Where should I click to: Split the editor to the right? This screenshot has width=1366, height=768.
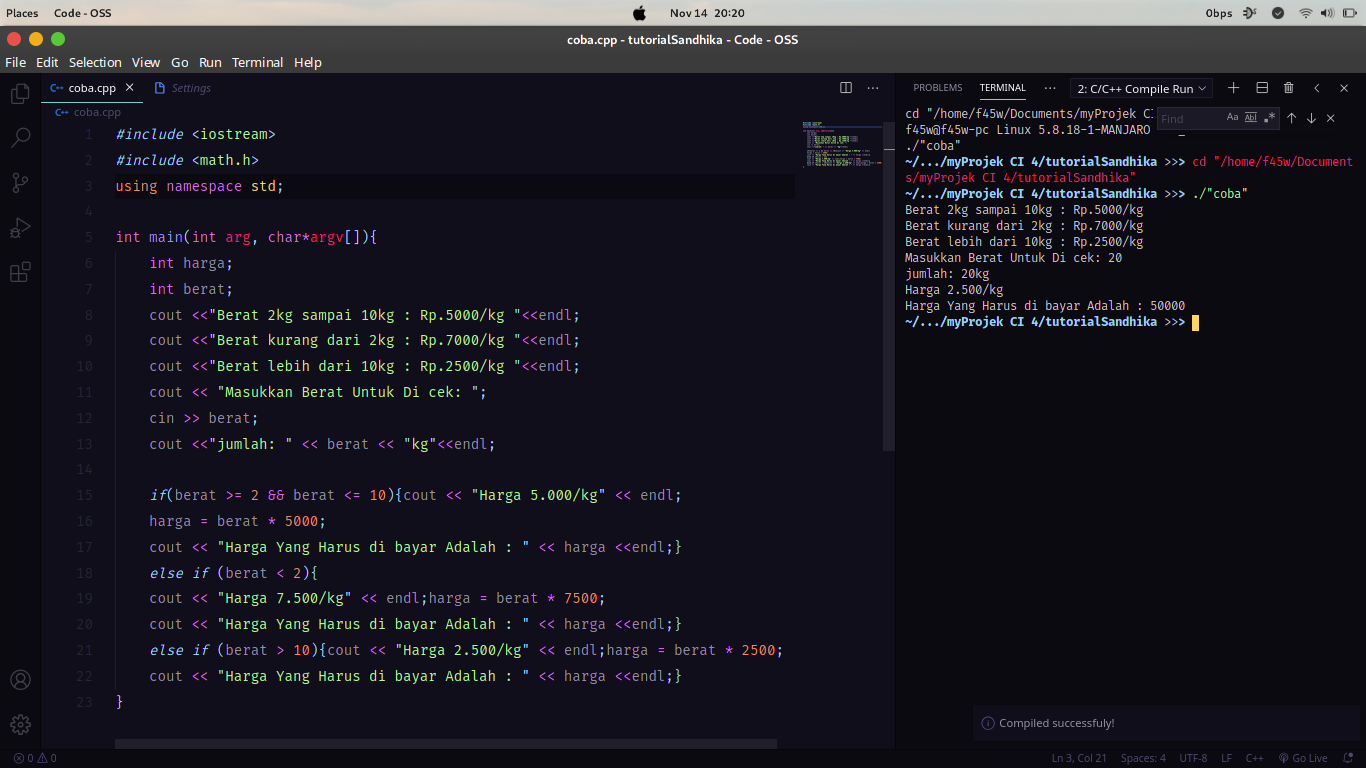pyautogui.click(x=846, y=88)
